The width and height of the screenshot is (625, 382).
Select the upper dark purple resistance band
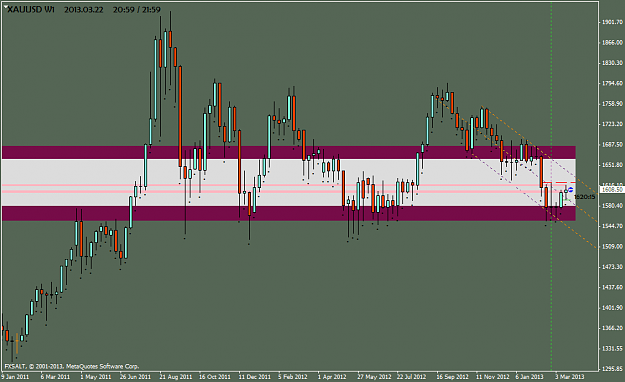(x=289, y=152)
